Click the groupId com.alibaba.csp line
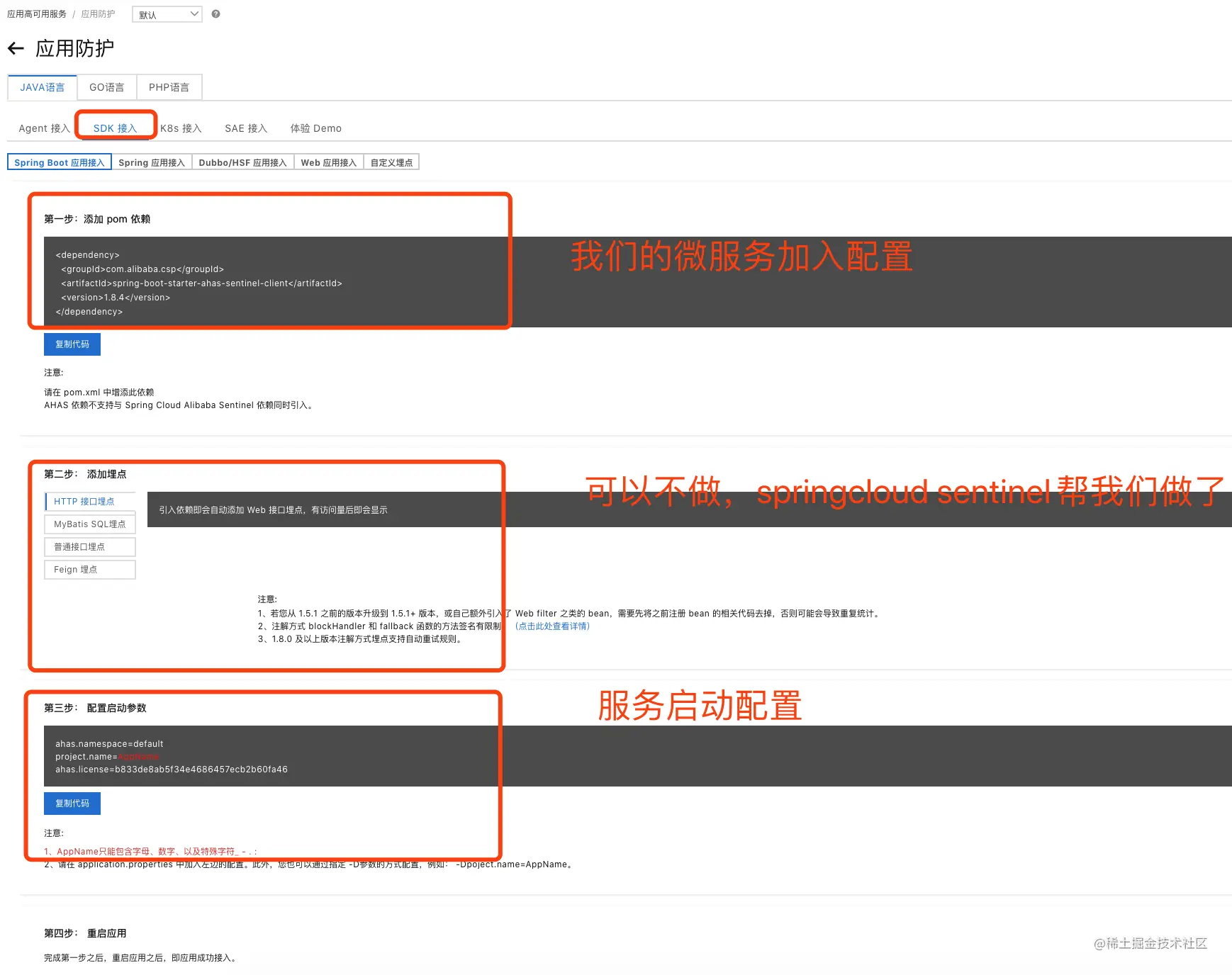 click(x=142, y=269)
